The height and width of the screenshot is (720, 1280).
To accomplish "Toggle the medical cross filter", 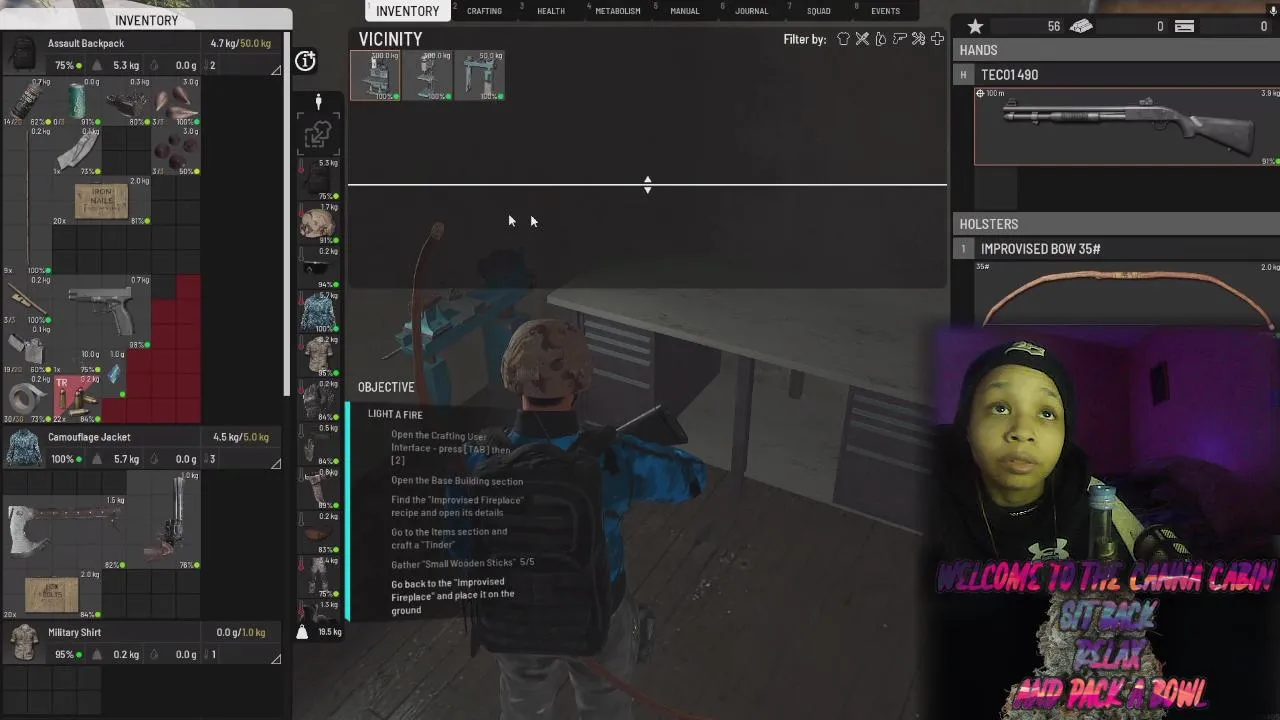I will pos(937,39).
